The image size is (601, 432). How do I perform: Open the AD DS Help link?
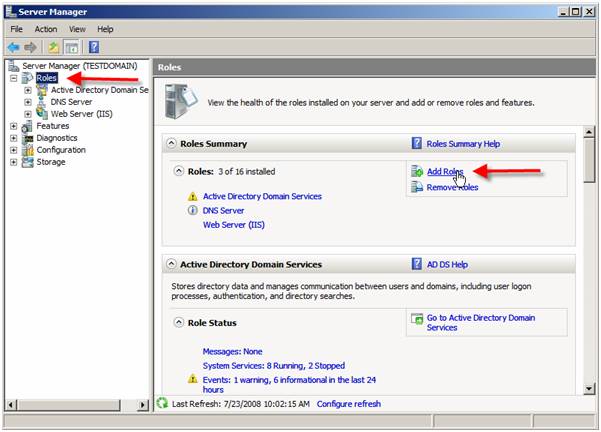pyautogui.click(x=447, y=264)
